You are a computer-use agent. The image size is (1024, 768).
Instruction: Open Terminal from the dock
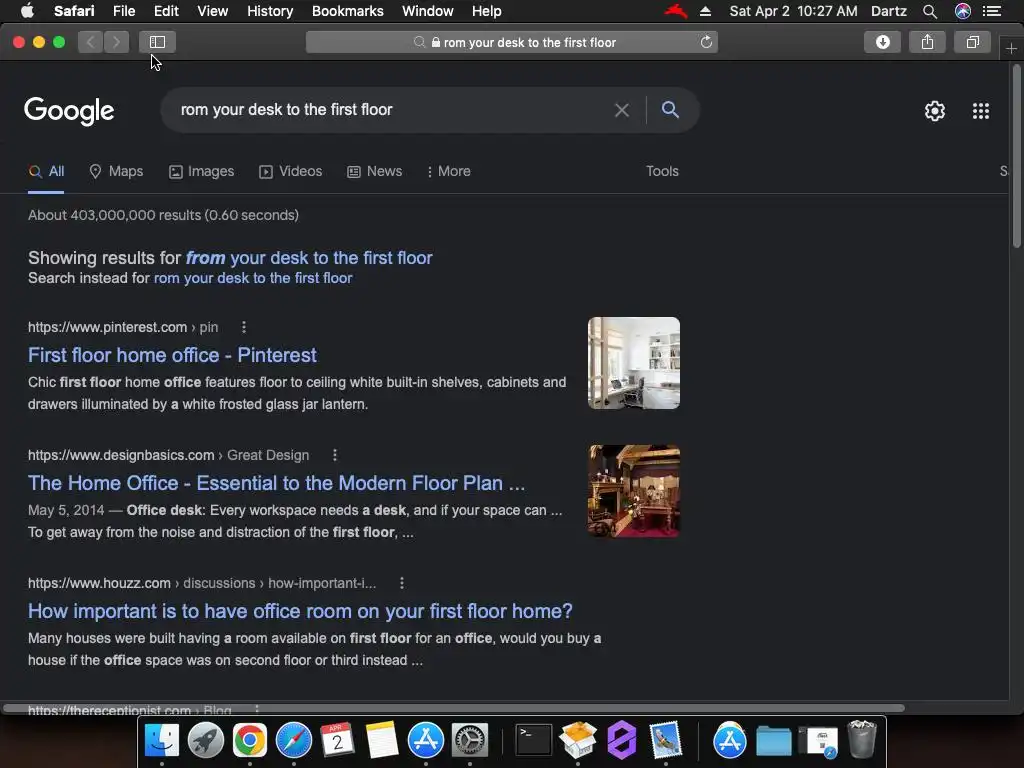[x=534, y=741]
